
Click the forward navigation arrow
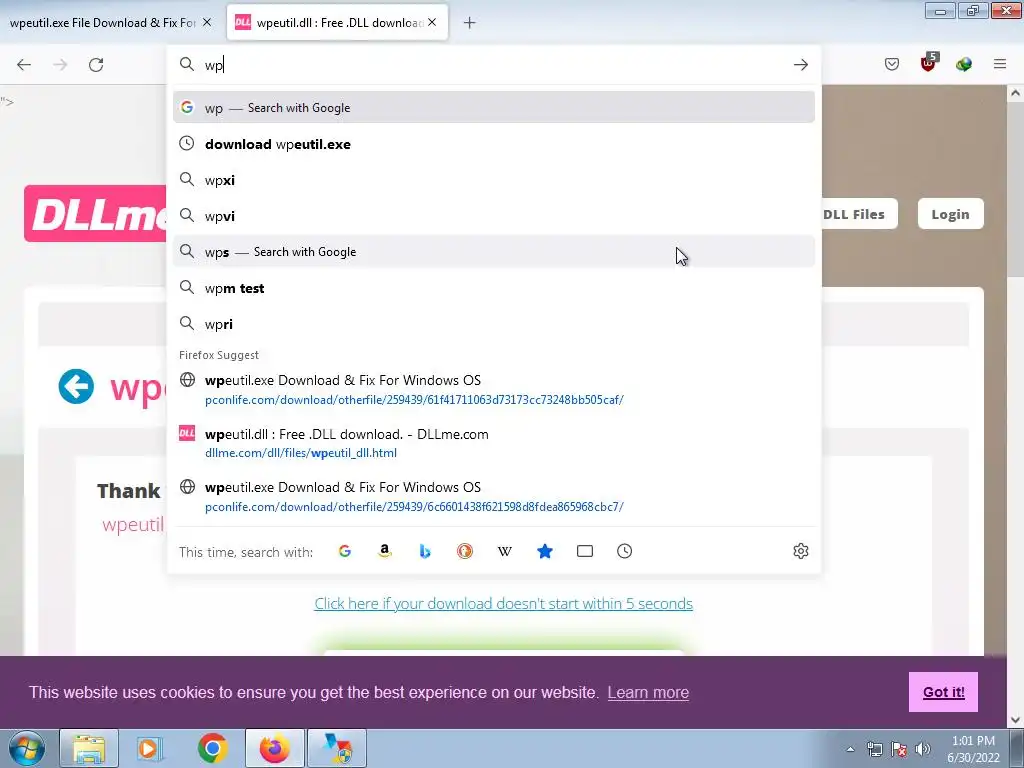point(60,65)
